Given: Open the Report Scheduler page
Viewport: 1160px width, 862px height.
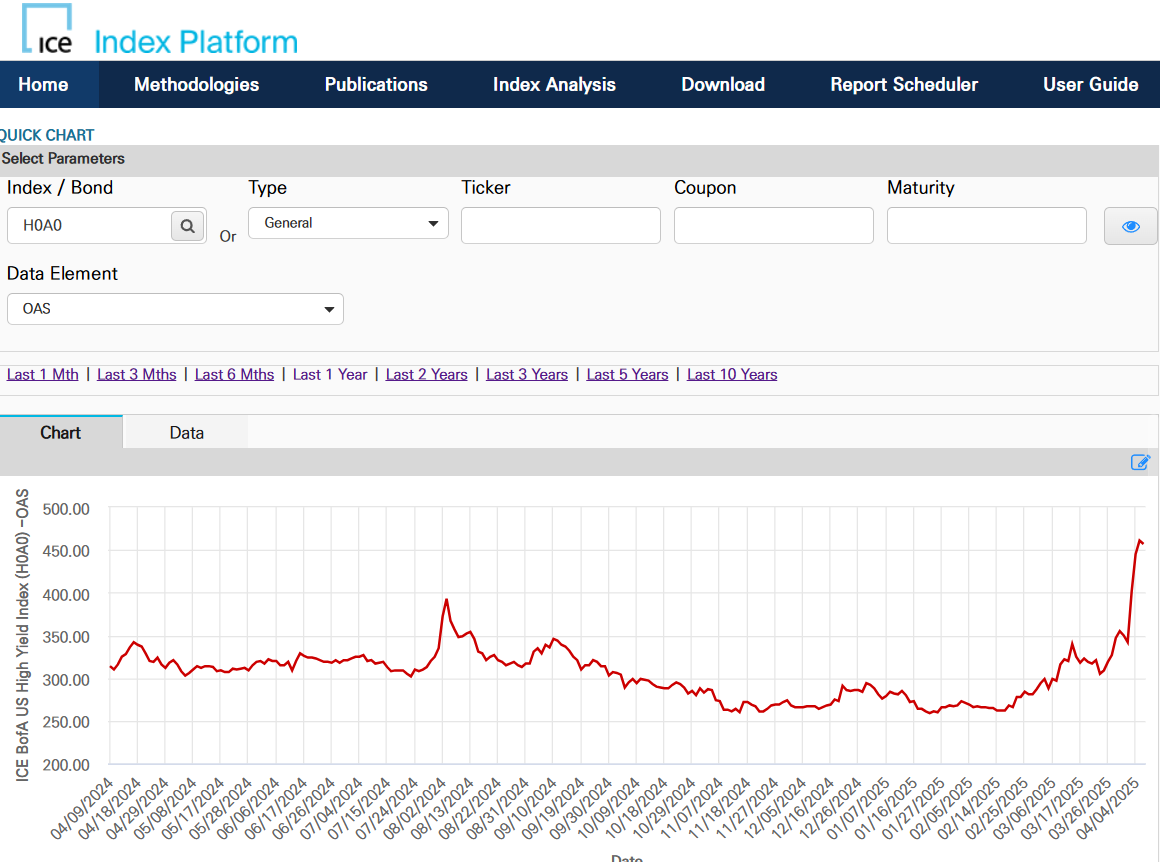Looking at the screenshot, I should pos(904,85).
